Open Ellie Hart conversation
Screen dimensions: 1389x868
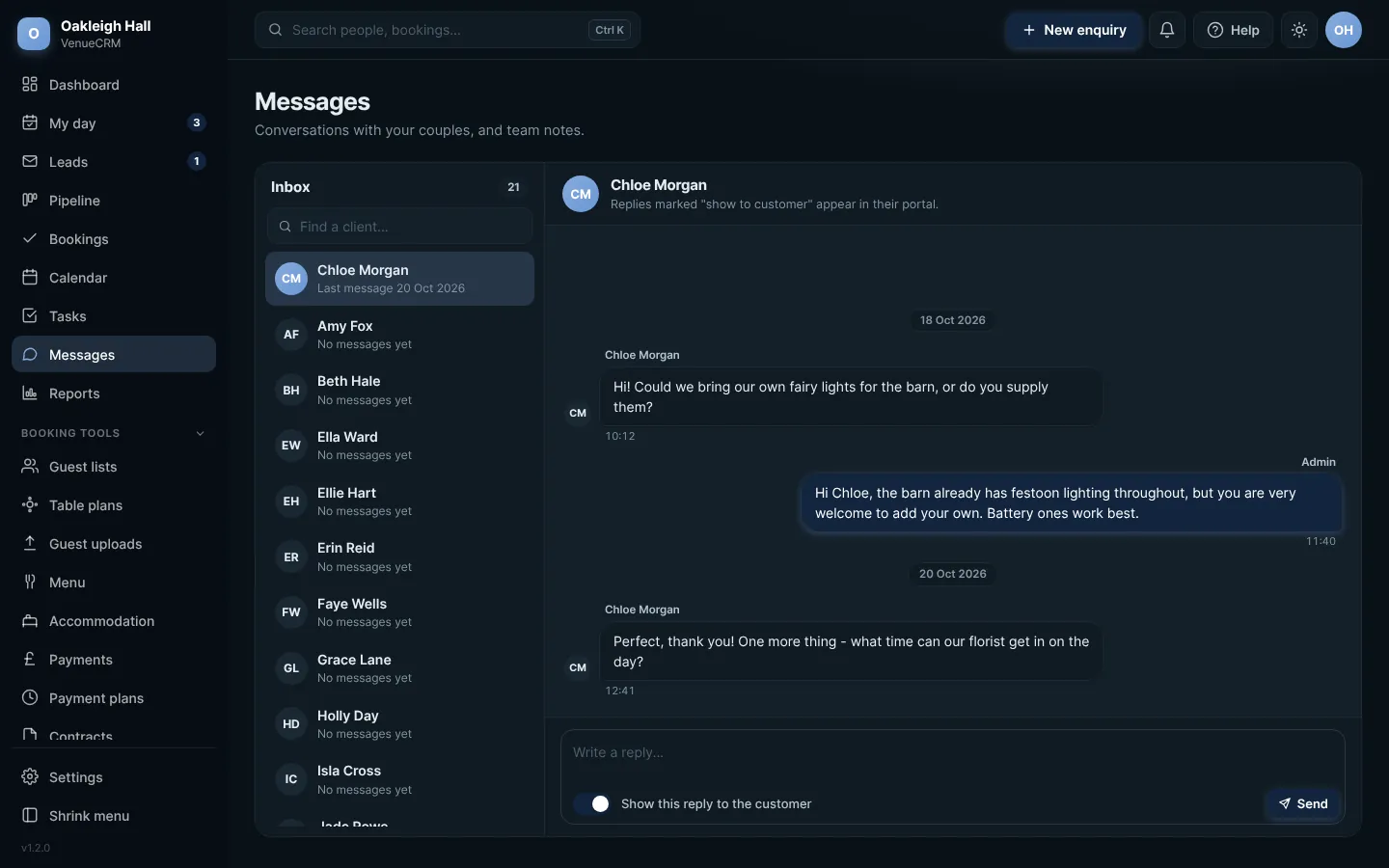click(x=399, y=502)
